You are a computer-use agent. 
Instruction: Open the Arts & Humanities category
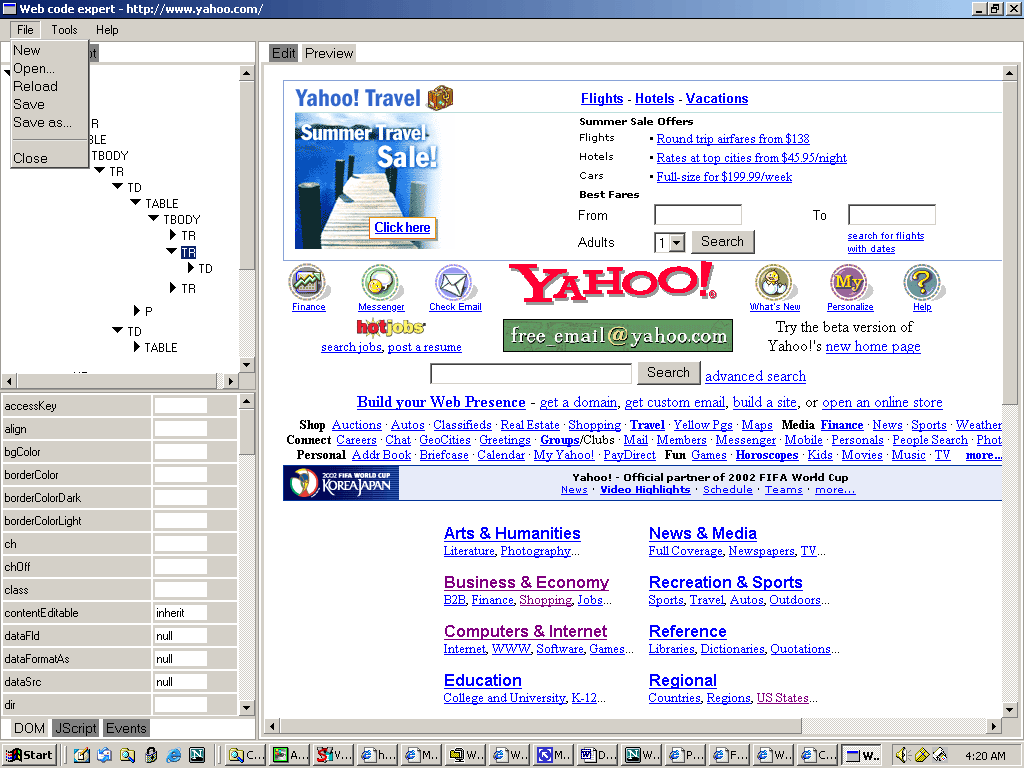pyautogui.click(x=512, y=534)
